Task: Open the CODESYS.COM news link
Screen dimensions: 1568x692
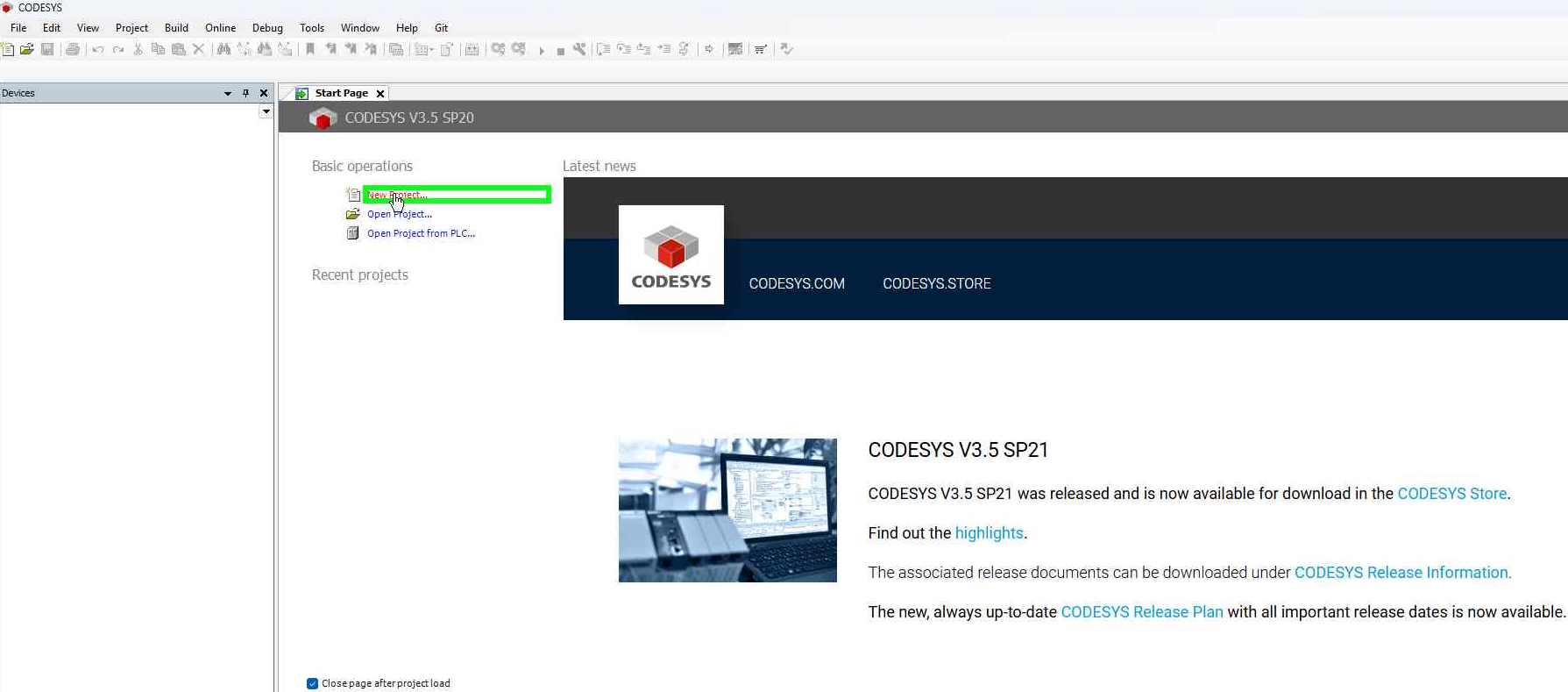Action: pyautogui.click(x=797, y=283)
